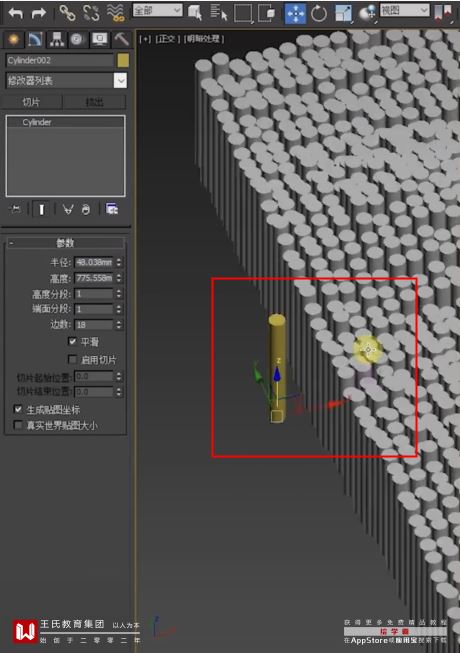
Task: Click the viewport [+] menu label
Action: click(145, 39)
